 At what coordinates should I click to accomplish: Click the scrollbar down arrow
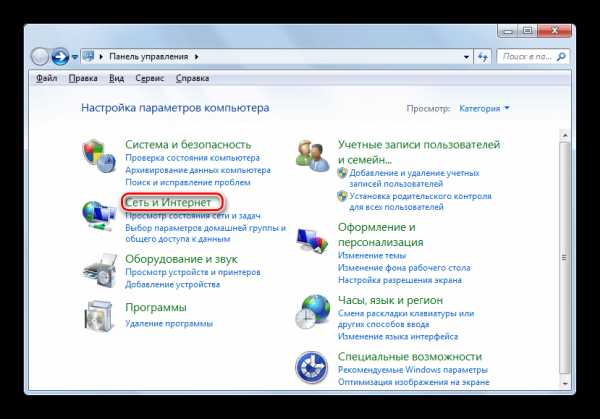click(x=564, y=382)
